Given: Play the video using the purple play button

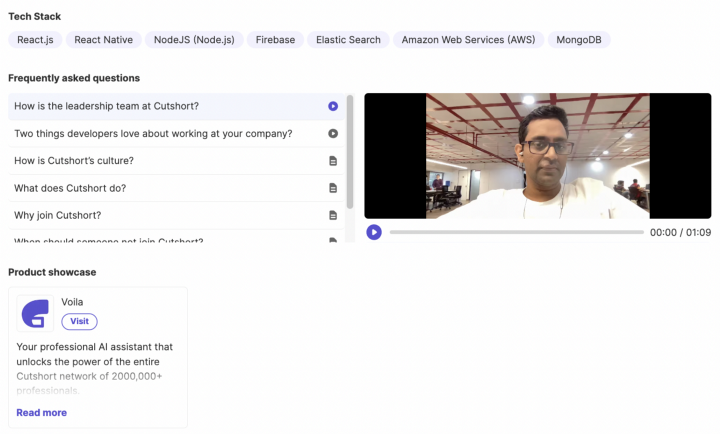Looking at the screenshot, I should (x=374, y=232).
